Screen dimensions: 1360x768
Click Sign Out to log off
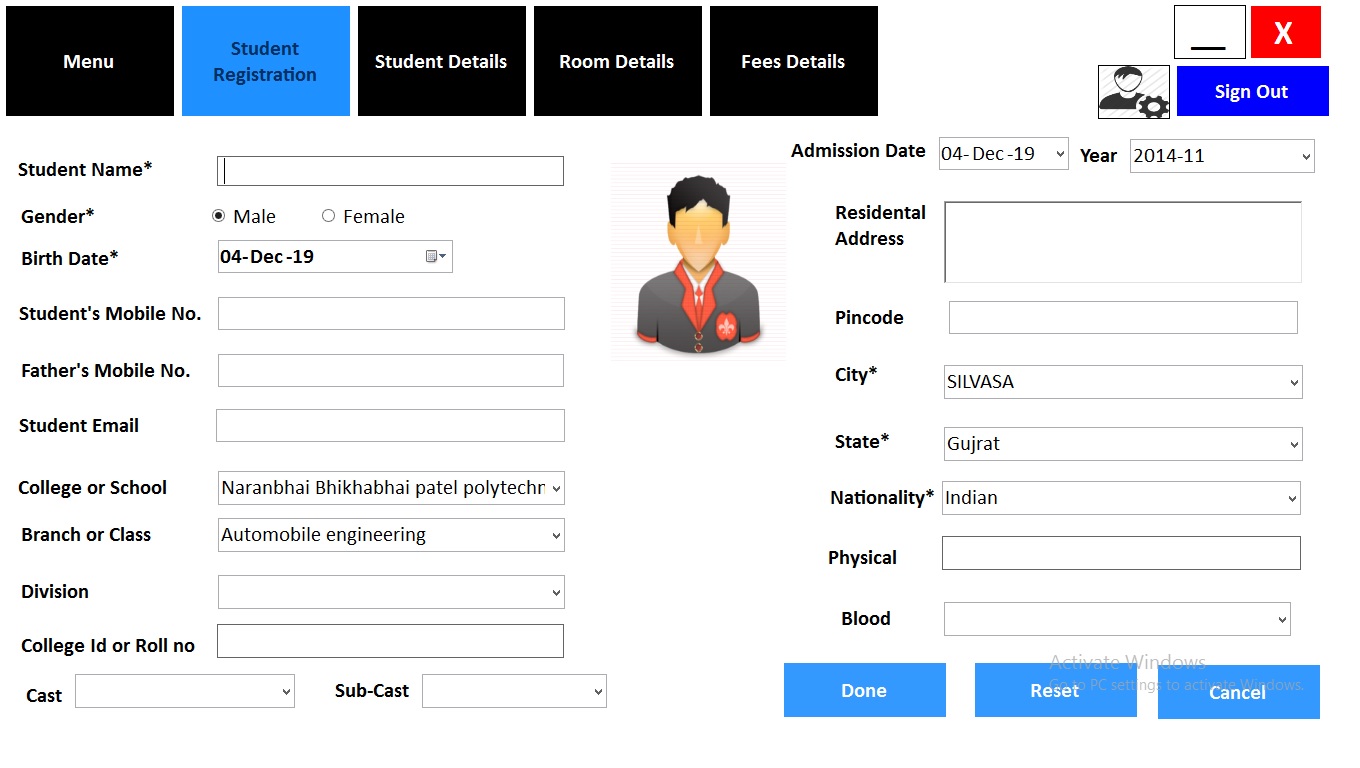(1251, 91)
